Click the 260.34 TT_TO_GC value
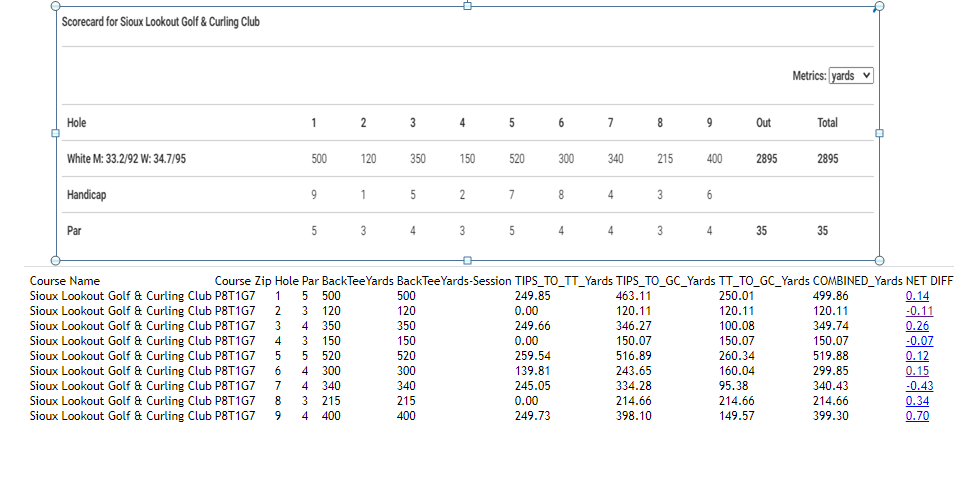 pos(737,356)
